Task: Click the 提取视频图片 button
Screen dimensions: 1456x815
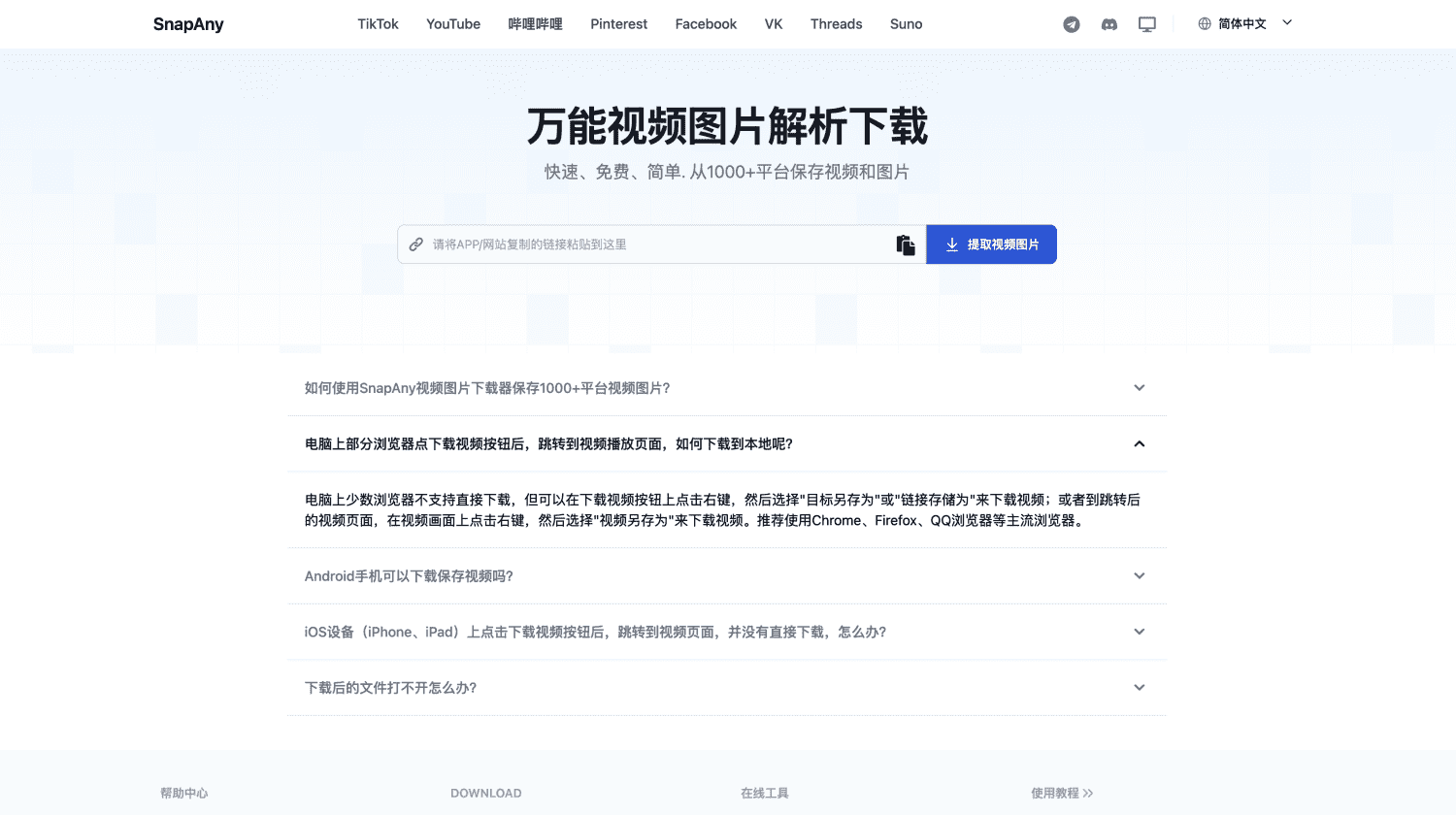Action: (992, 244)
